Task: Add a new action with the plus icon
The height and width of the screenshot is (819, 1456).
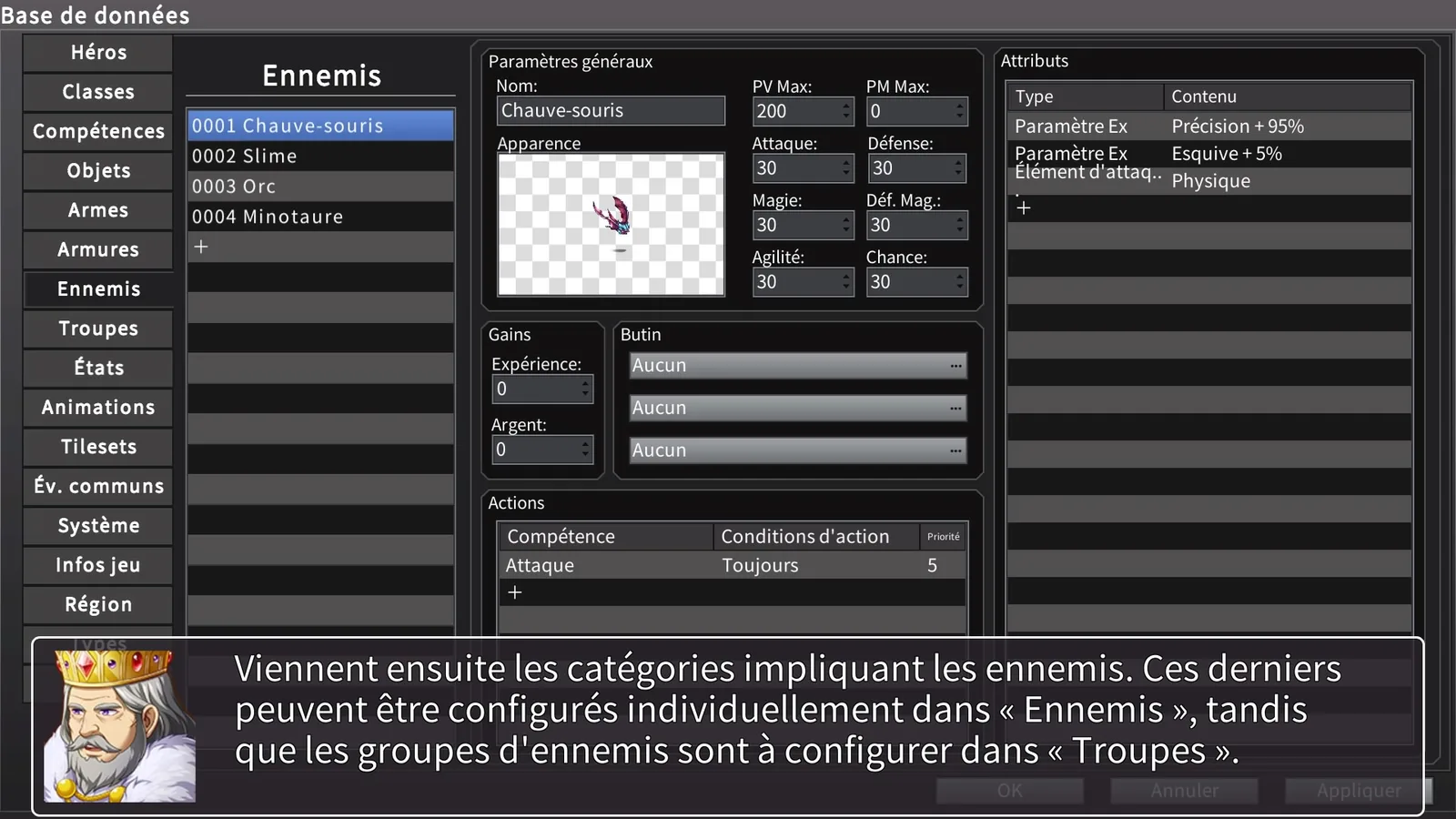Action: point(515,592)
